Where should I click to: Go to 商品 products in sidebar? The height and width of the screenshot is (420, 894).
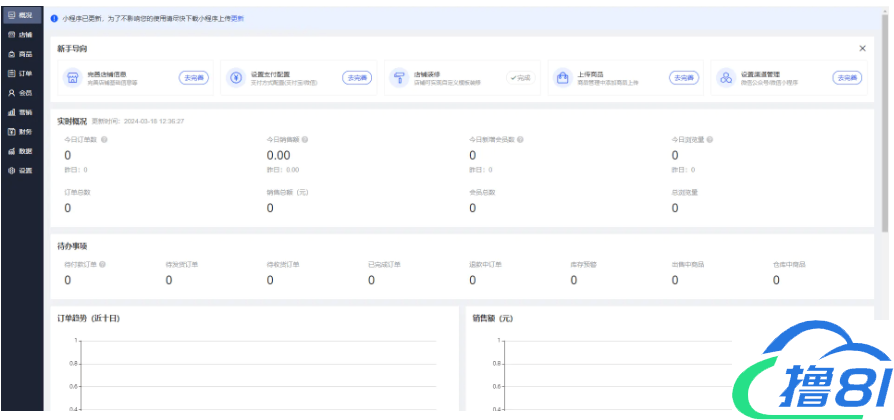20,53
